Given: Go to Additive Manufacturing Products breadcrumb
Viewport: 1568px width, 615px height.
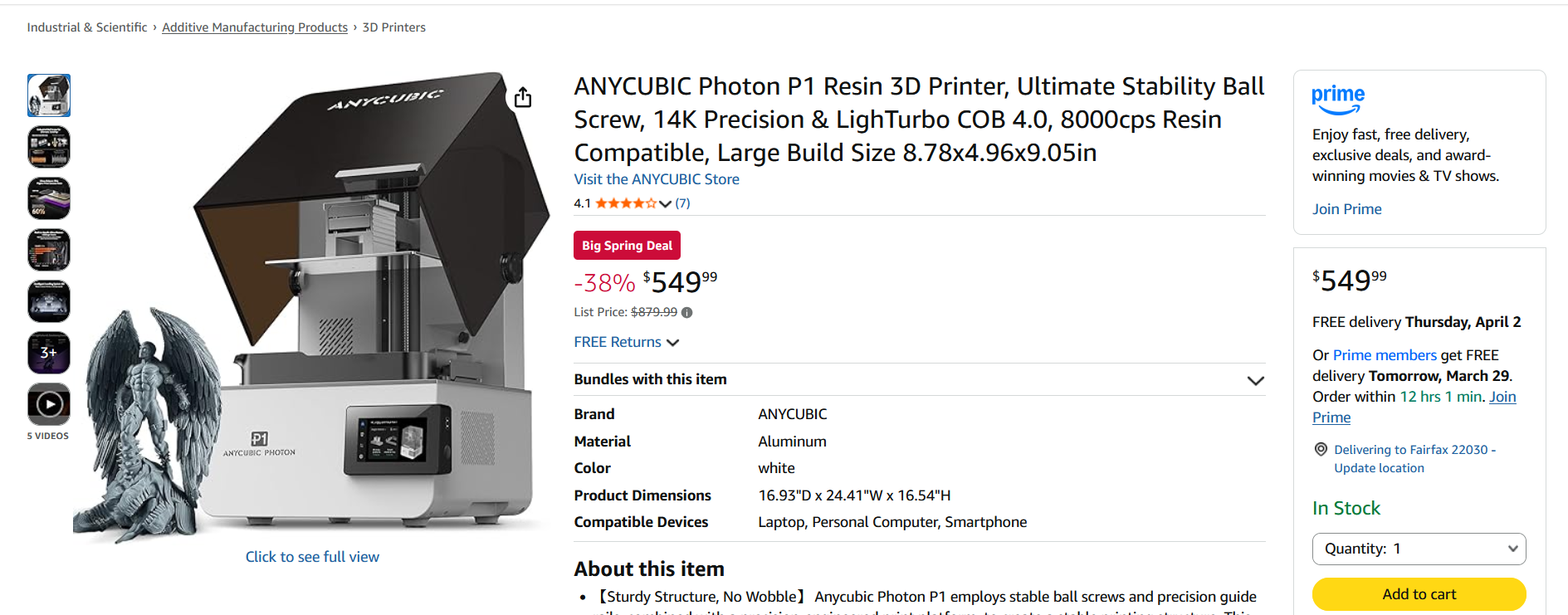Looking at the screenshot, I should [255, 27].
